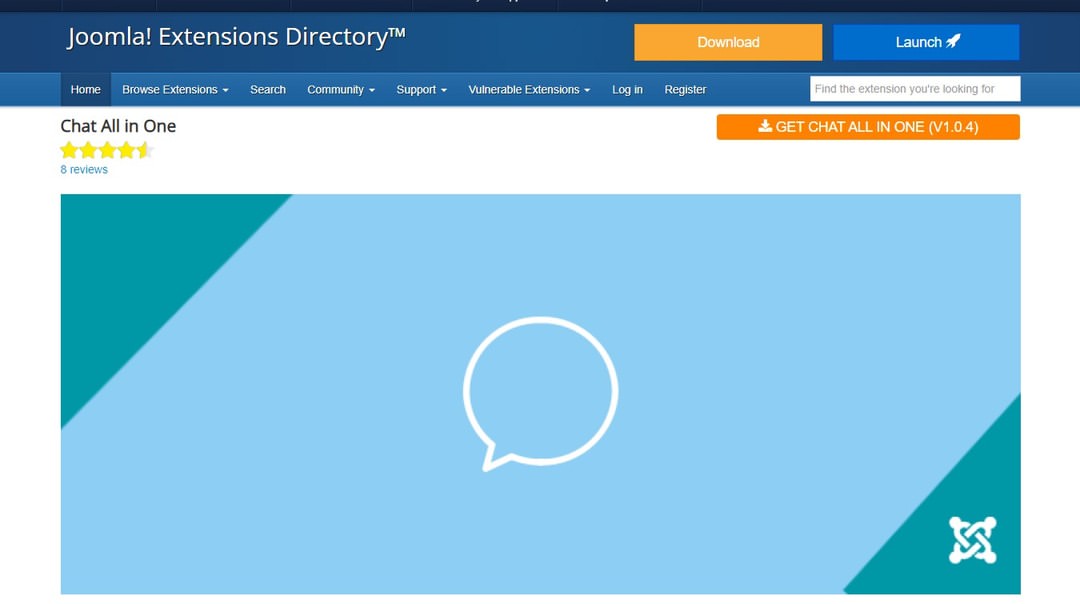Select Search in the navigation bar
1080x604 pixels.
(268, 90)
